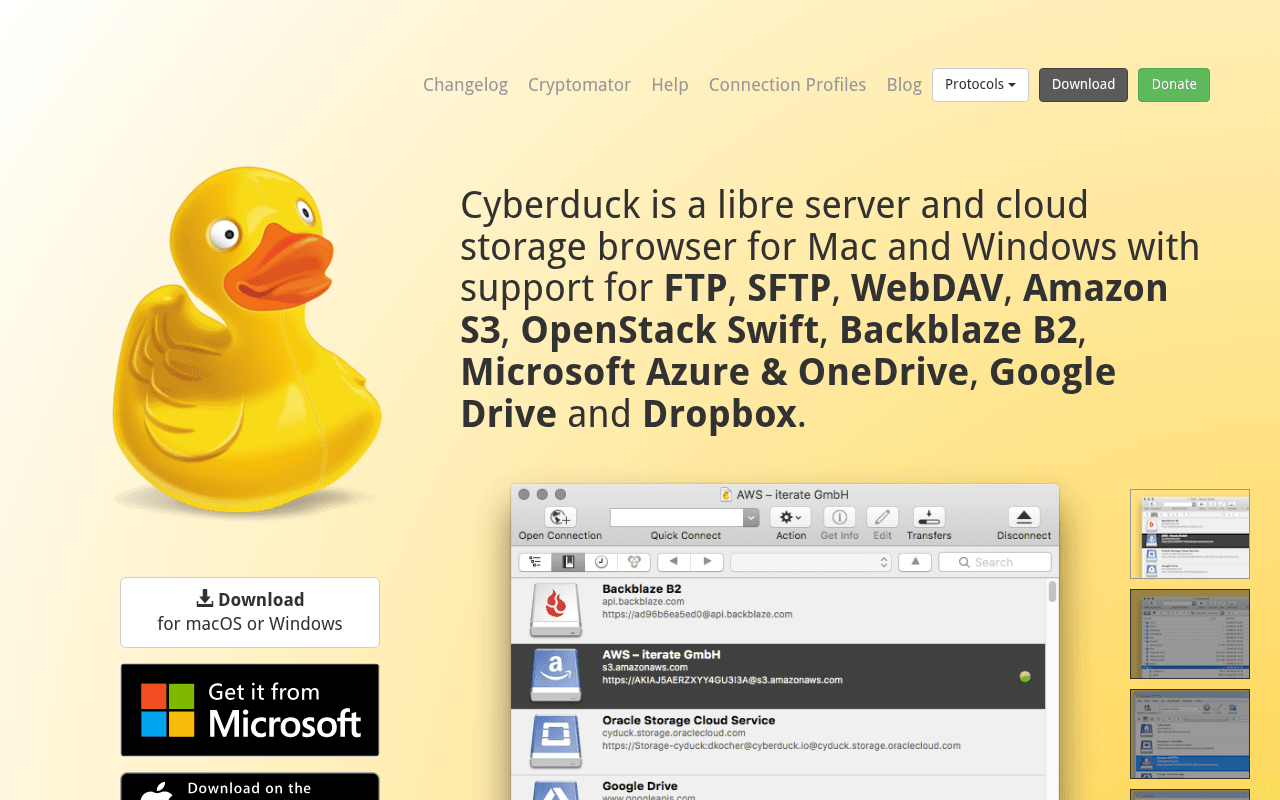
Task: Click the Google Drive bookmark icon
Action: click(x=555, y=790)
